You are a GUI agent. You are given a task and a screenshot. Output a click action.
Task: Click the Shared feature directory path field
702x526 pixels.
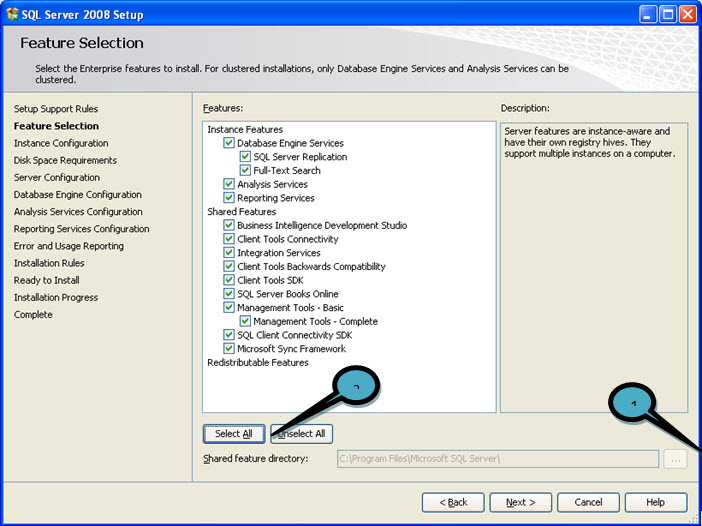point(497,459)
